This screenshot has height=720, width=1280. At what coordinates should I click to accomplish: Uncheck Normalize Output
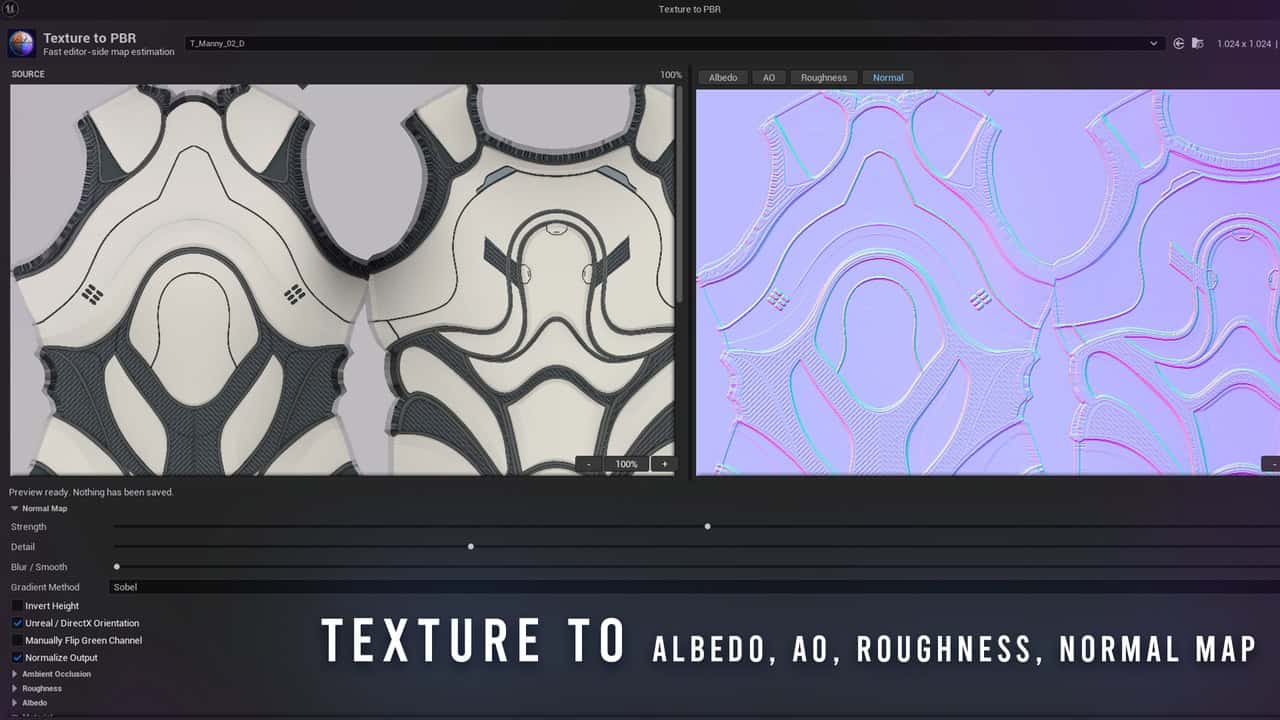pyautogui.click(x=17, y=658)
